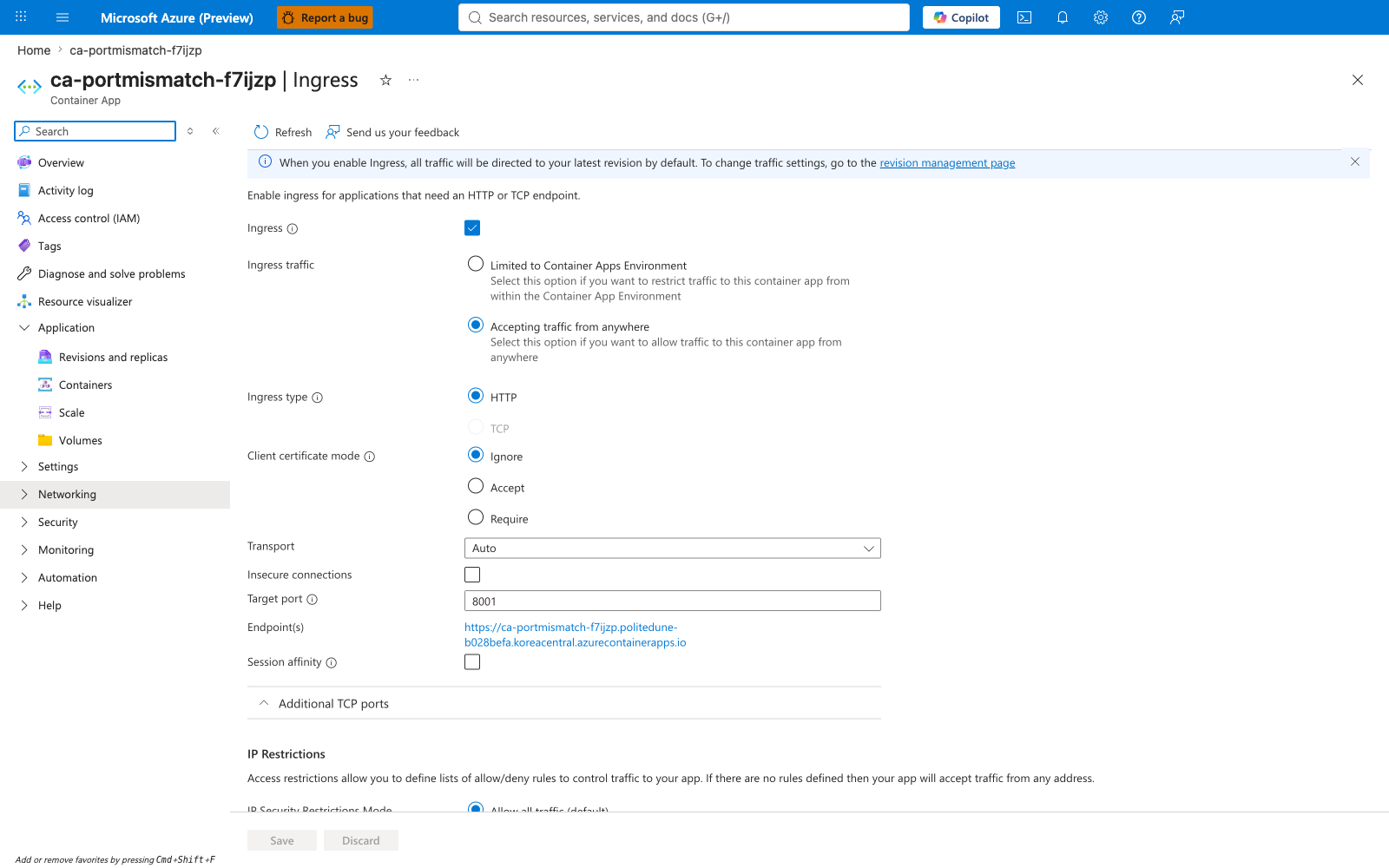
Task: Open the hamburger portal menu
Action: coord(63,17)
